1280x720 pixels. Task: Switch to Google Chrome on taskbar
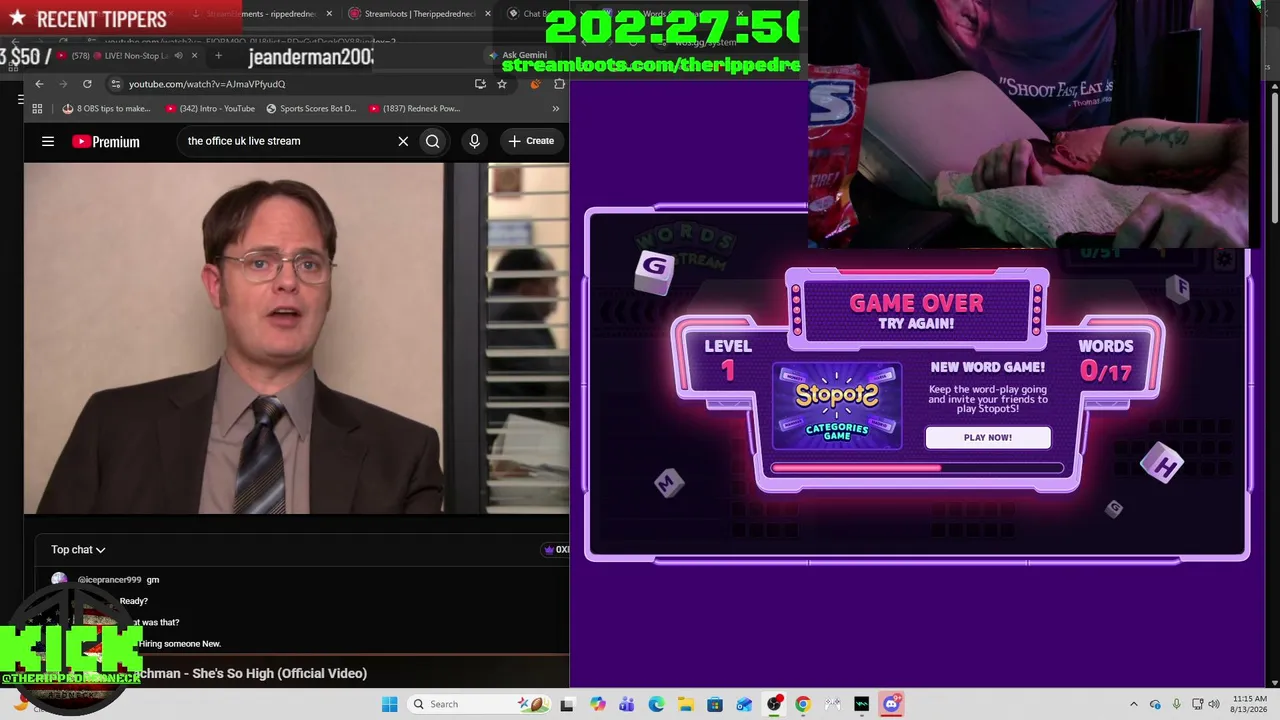tap(803, 704)
